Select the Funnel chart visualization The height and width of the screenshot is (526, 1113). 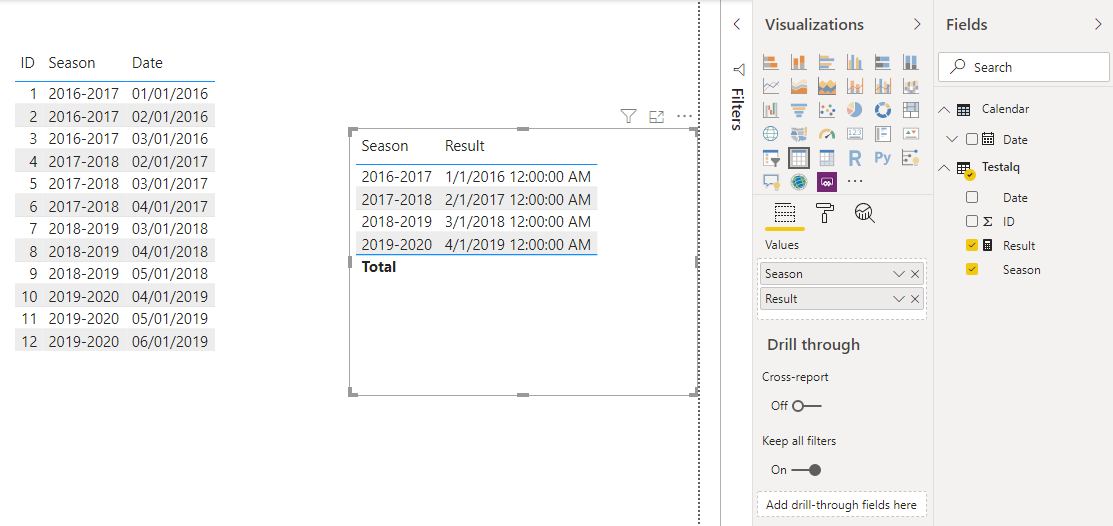(799, 110)
